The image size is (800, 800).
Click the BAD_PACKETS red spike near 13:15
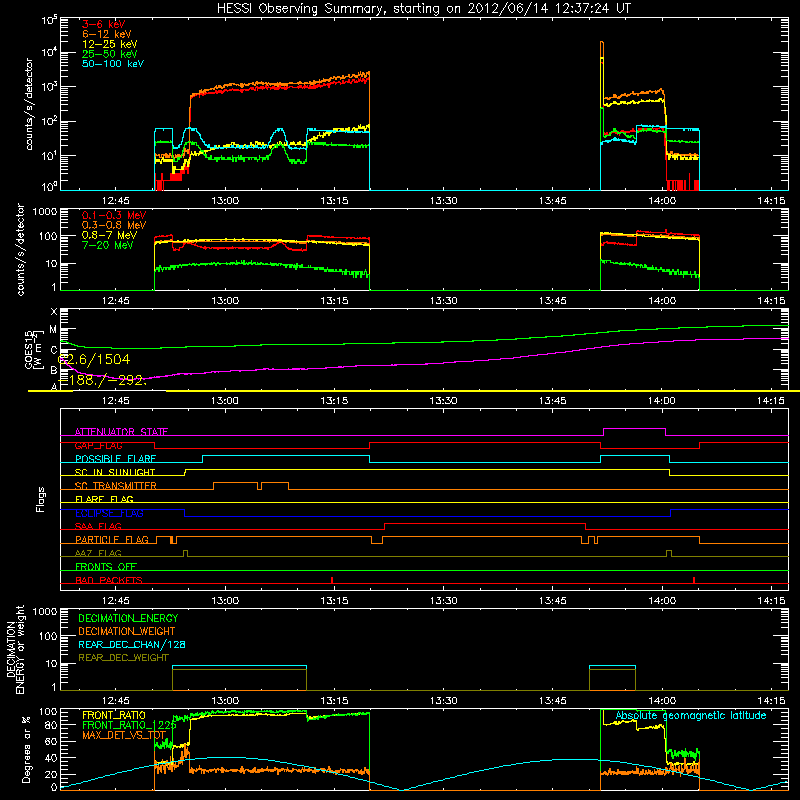coord(332,580)
